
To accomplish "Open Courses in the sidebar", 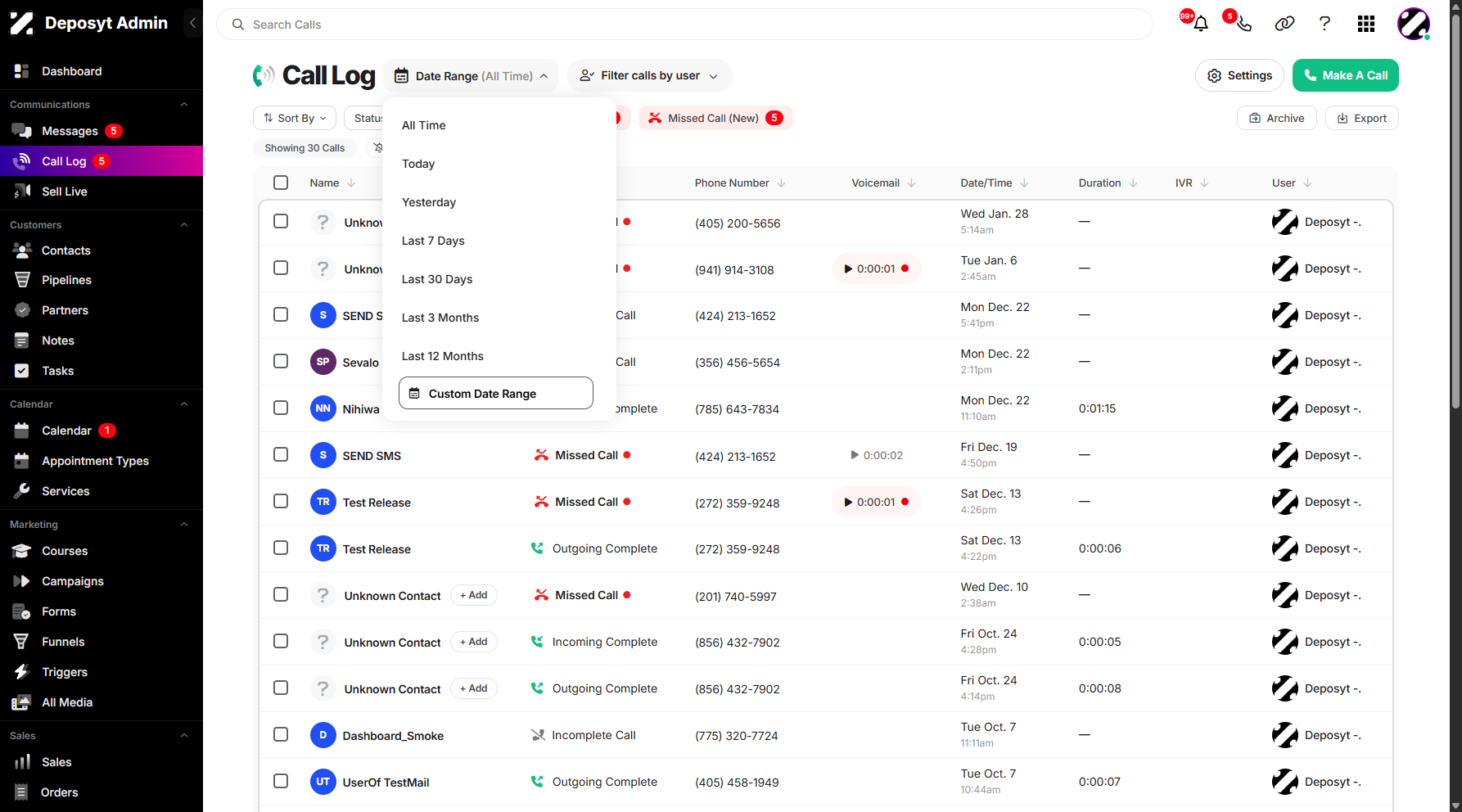I will [x=65, y=551].
